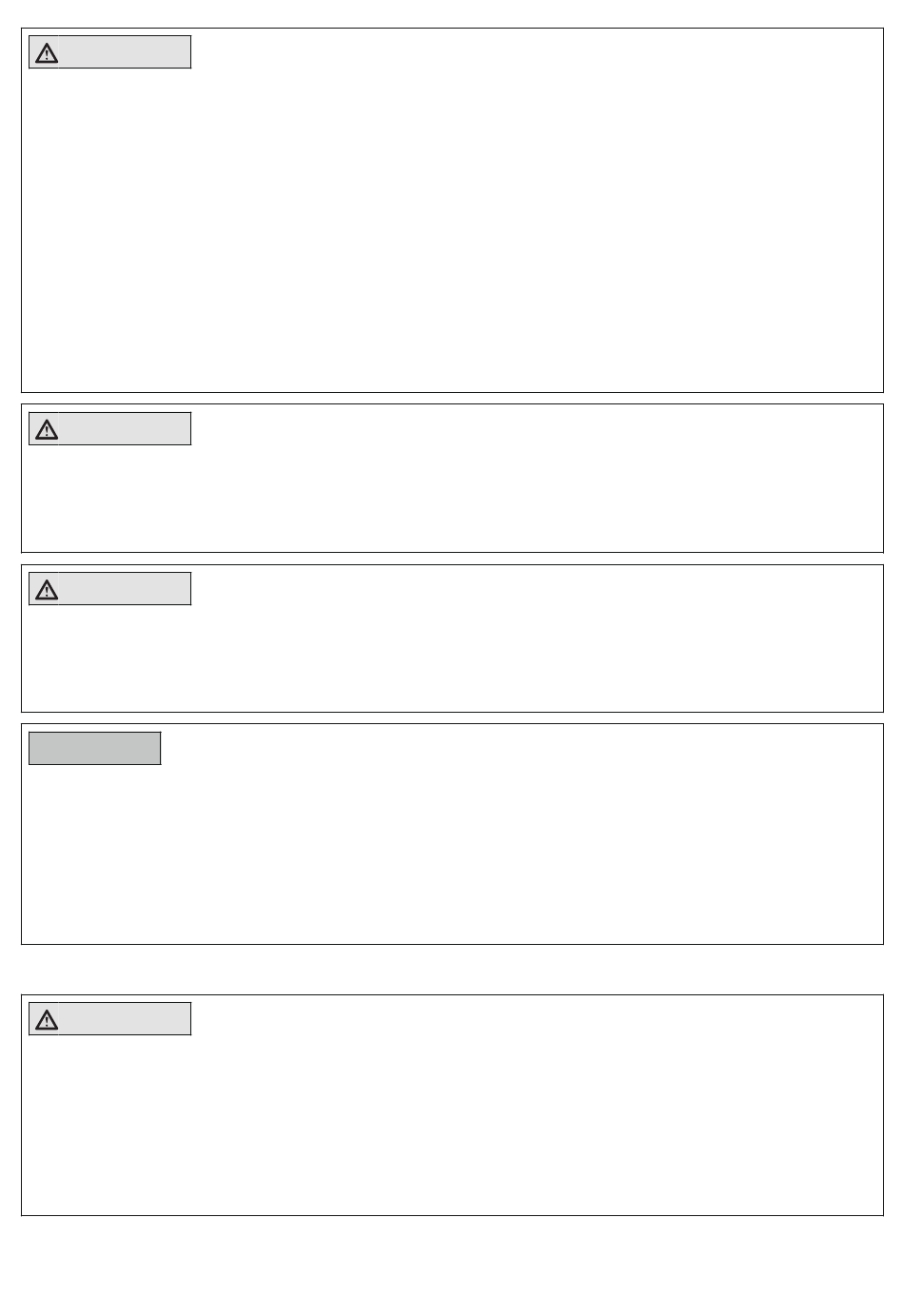Click the darker gray label box without an icon

click(x=95, y=748)
